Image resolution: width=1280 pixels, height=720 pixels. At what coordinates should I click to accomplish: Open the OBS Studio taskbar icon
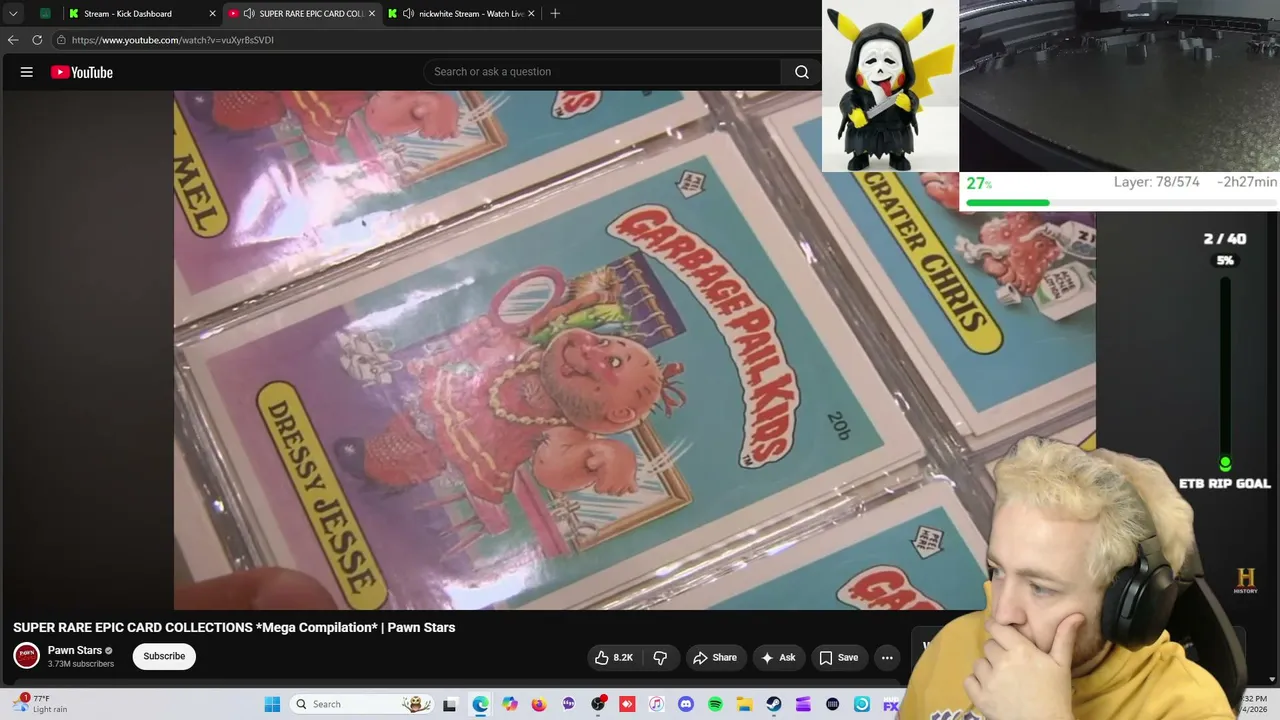(x=598, y=704)
